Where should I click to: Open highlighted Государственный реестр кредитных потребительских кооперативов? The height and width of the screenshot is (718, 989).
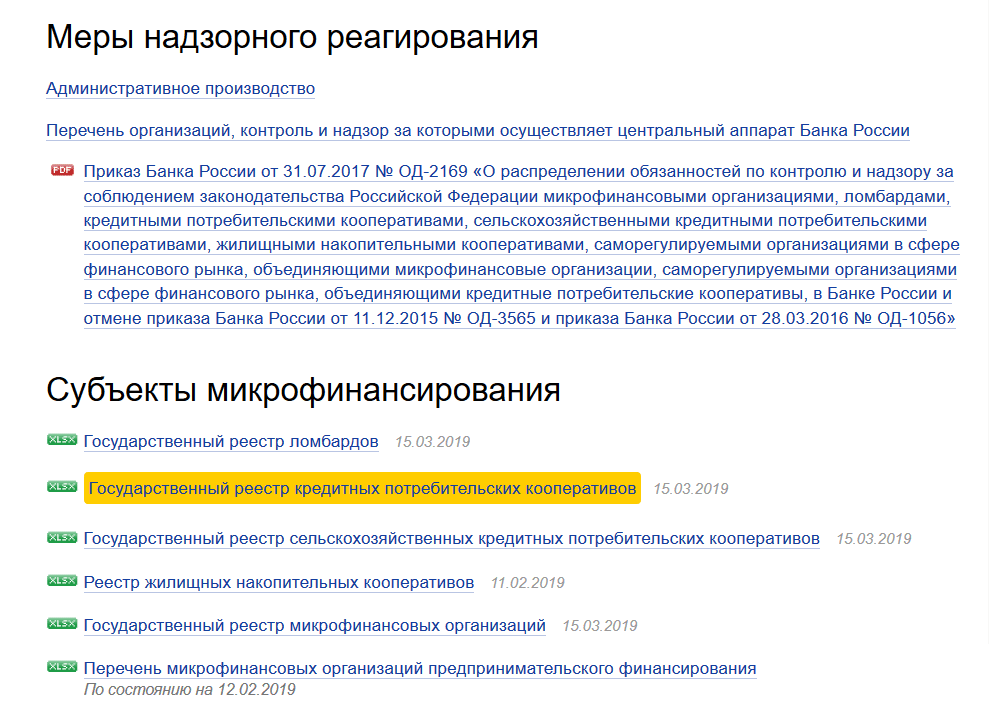362,489
